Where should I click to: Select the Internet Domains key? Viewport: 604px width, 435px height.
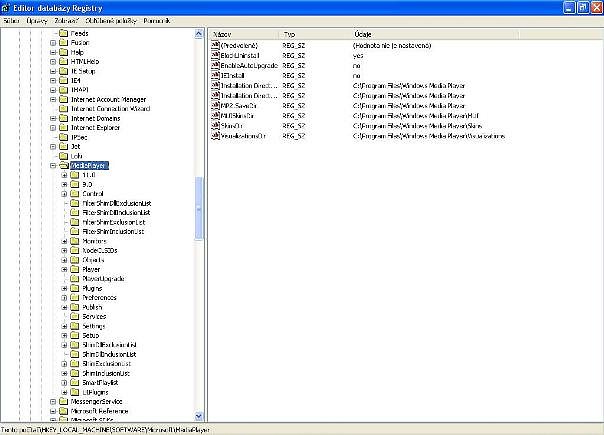pyautogui.click(x=96, y=118)
